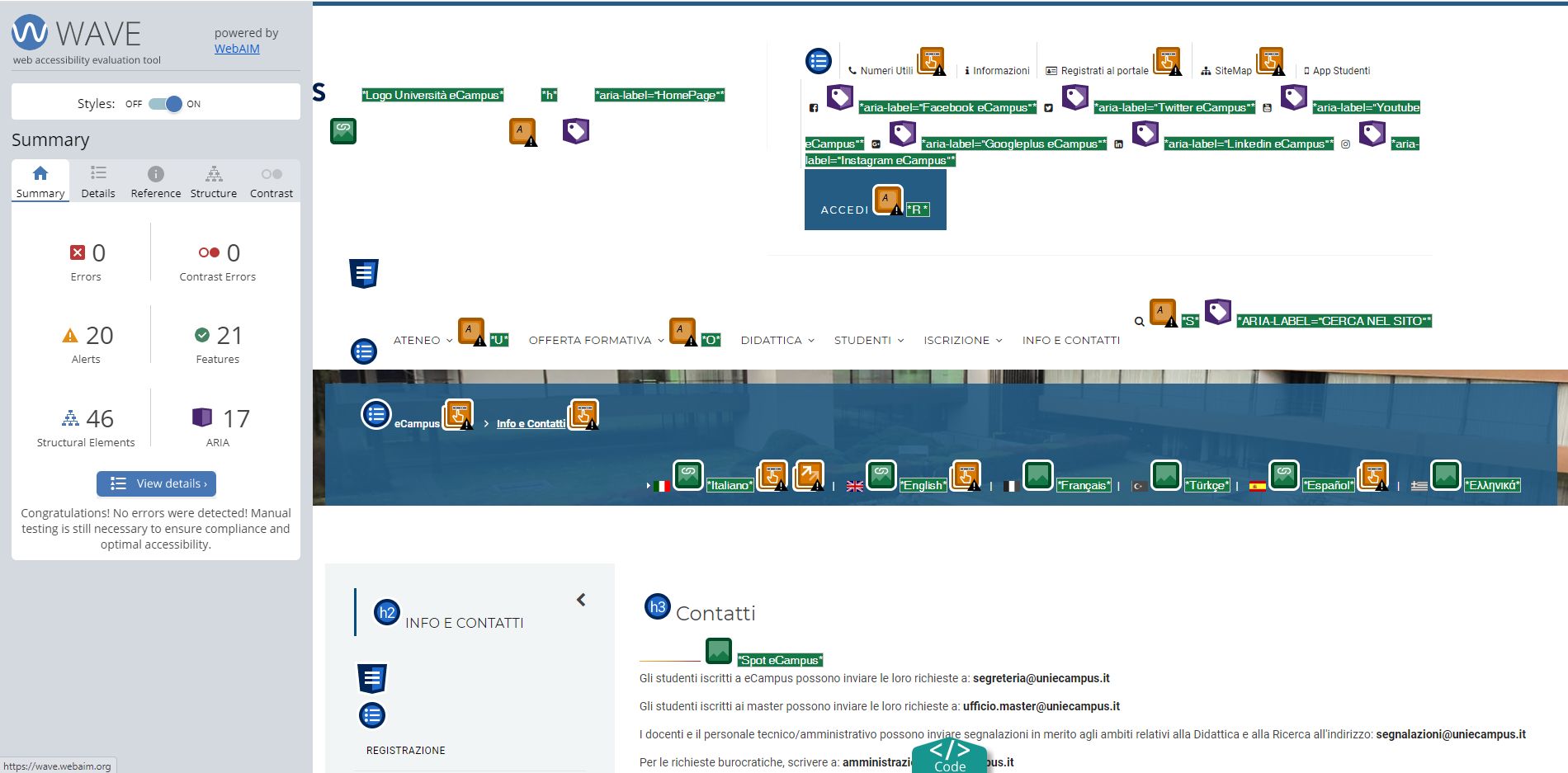Expand the STUDENTI dropdown menu
This screenshot has height=773, width=1568.
click(x=869, y=340)
